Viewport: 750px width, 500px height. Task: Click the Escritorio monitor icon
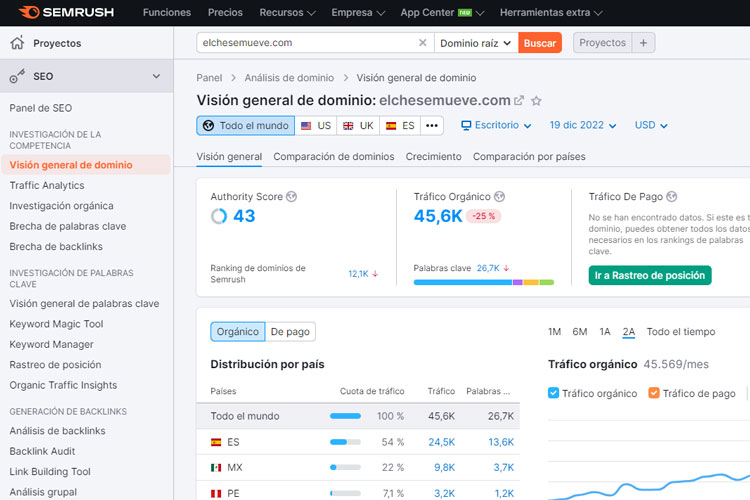(466, 125)
